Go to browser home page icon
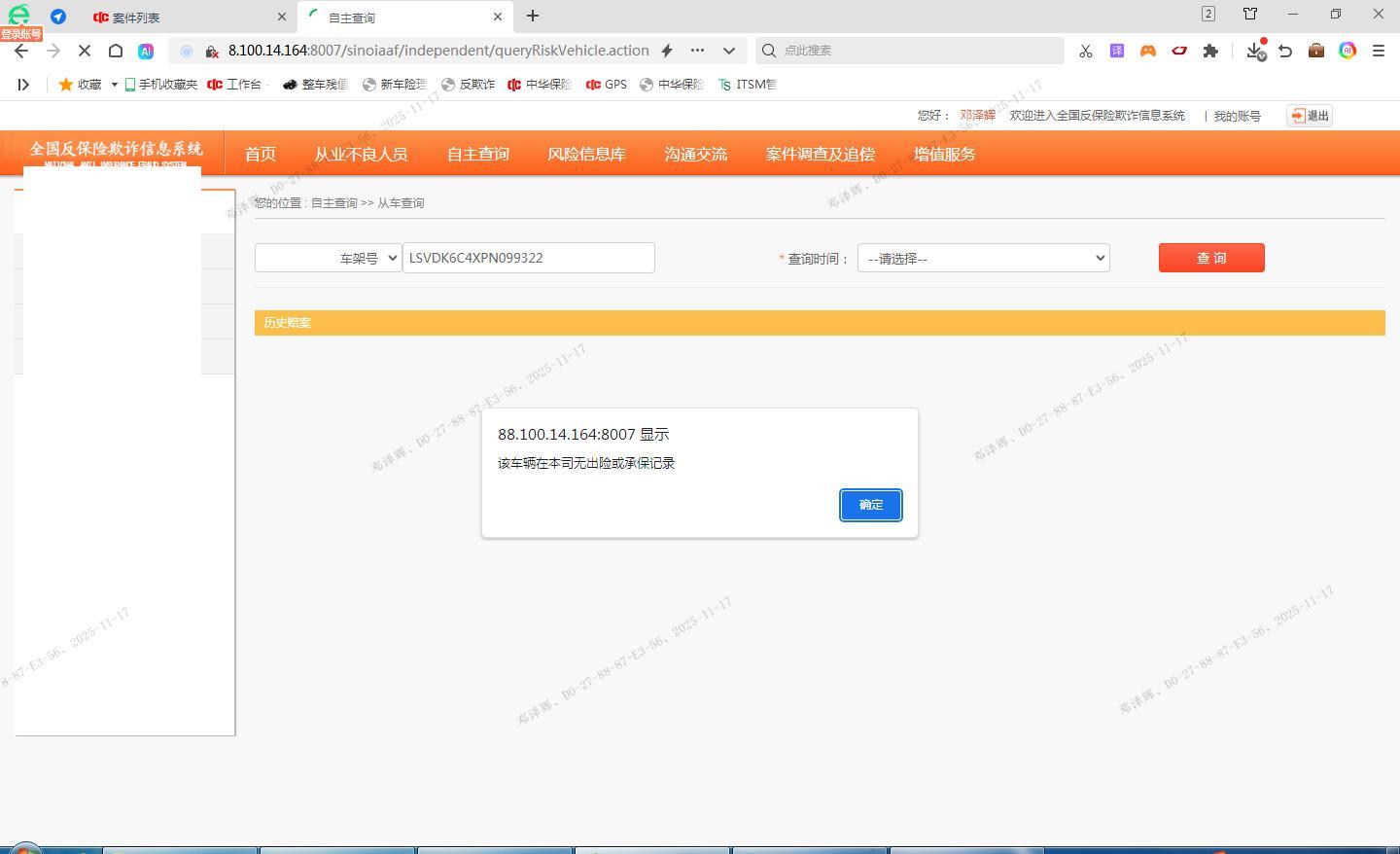 pyautogui.click(x=116, y=51)
